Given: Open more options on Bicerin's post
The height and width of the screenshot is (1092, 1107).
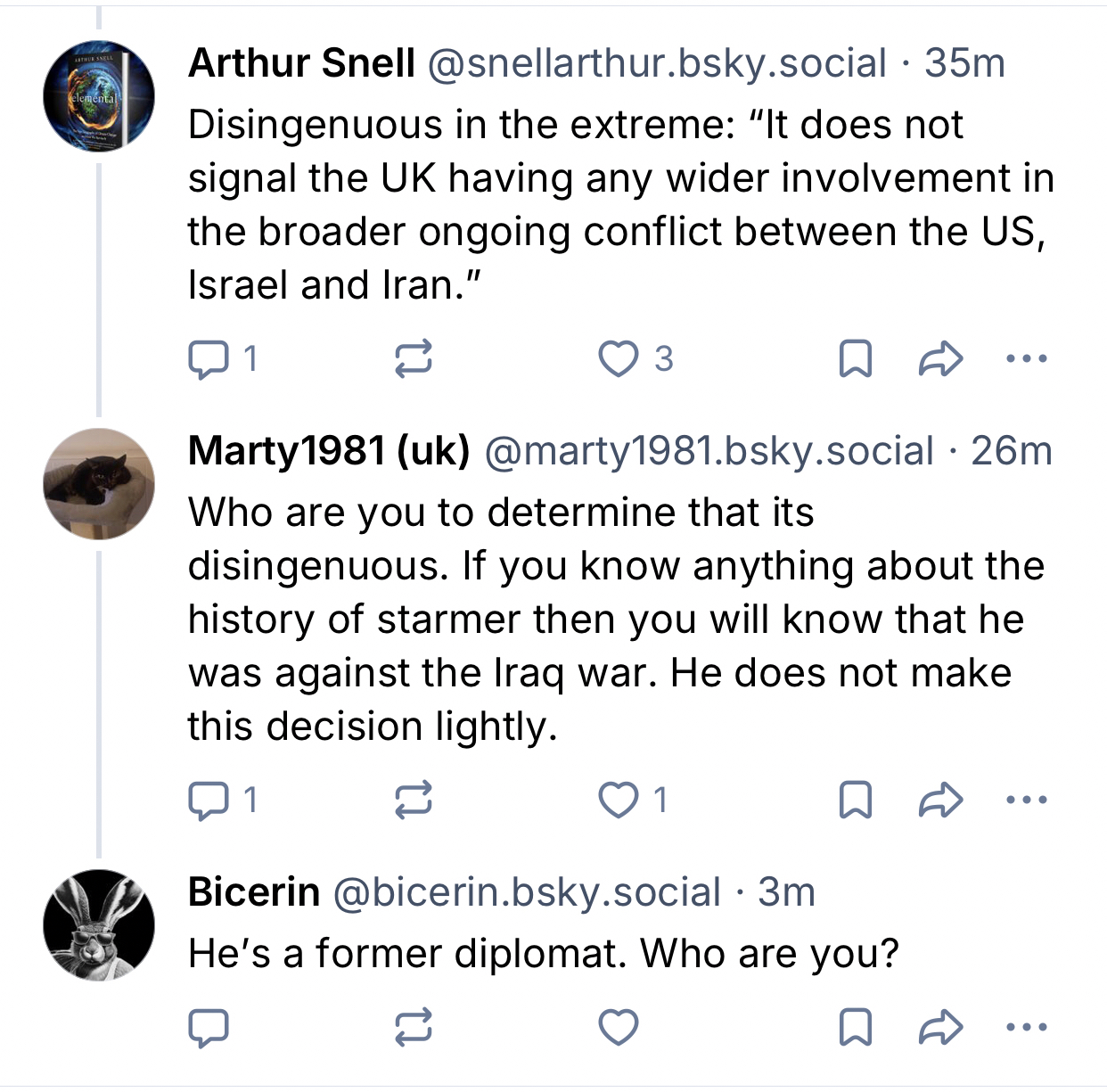Looking at the screenshot, I should 1026,1027.
